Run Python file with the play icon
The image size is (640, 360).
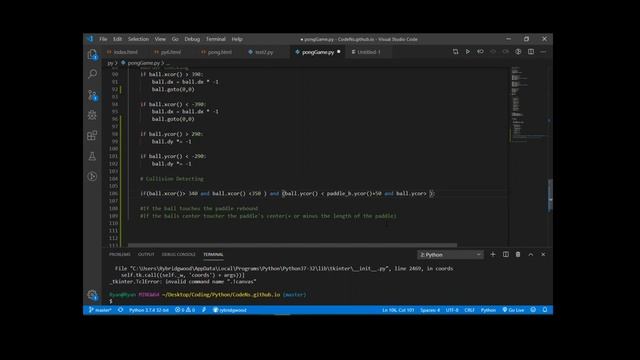468,52
